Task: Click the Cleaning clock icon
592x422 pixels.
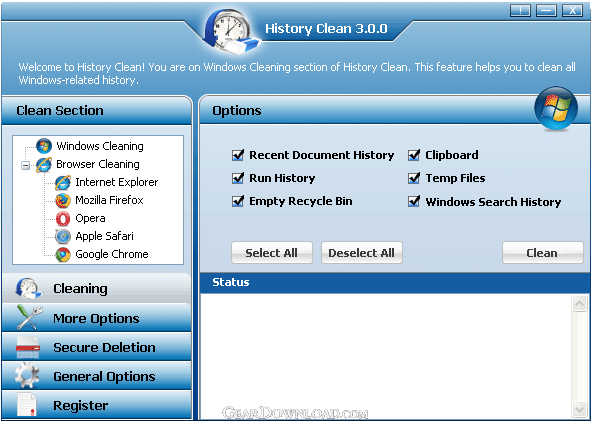Action: pos(29,289)
